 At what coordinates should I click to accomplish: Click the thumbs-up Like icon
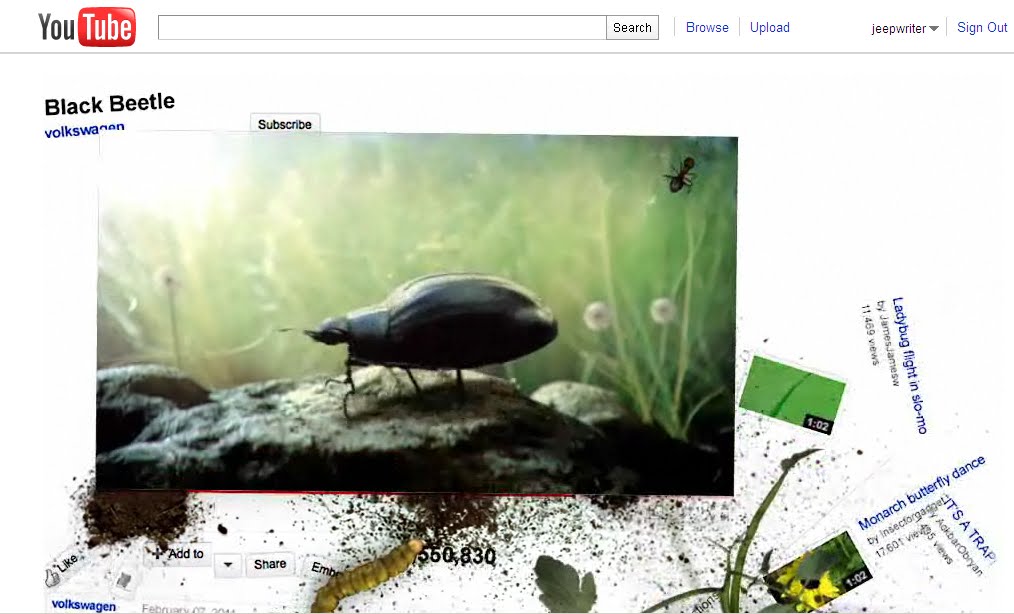point(52,576)
